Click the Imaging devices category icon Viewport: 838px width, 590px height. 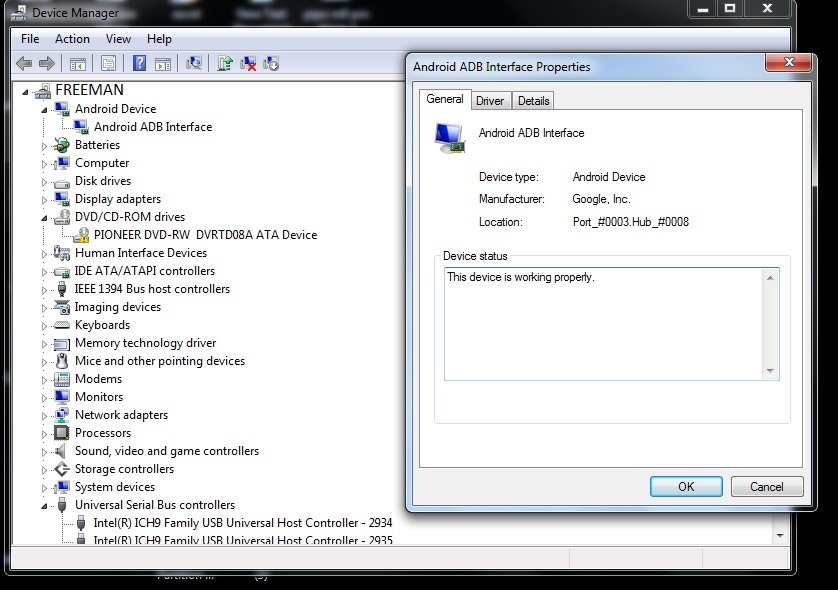click(x=62, y=307)
